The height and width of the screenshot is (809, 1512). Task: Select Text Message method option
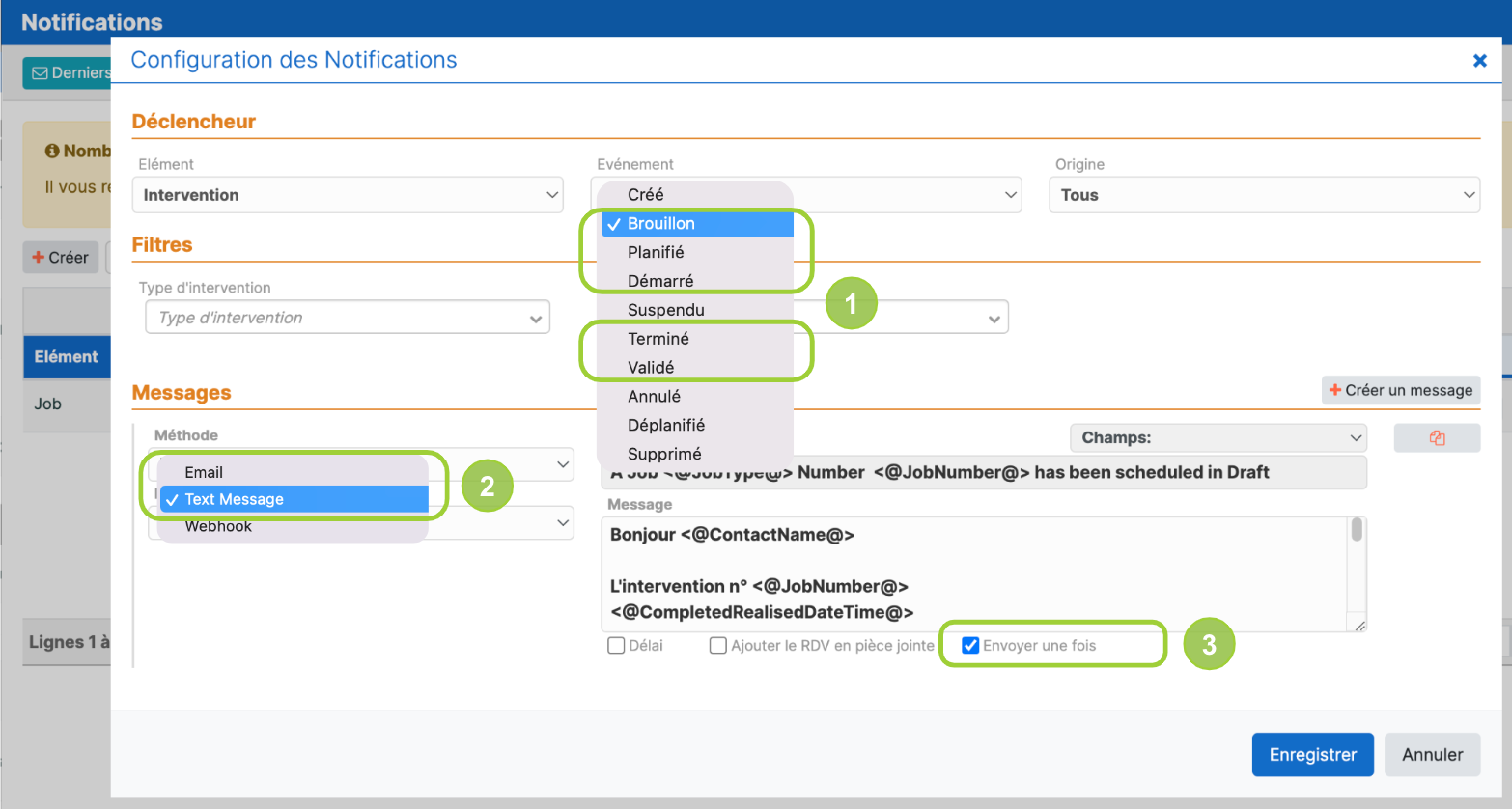tap(294, 499)
